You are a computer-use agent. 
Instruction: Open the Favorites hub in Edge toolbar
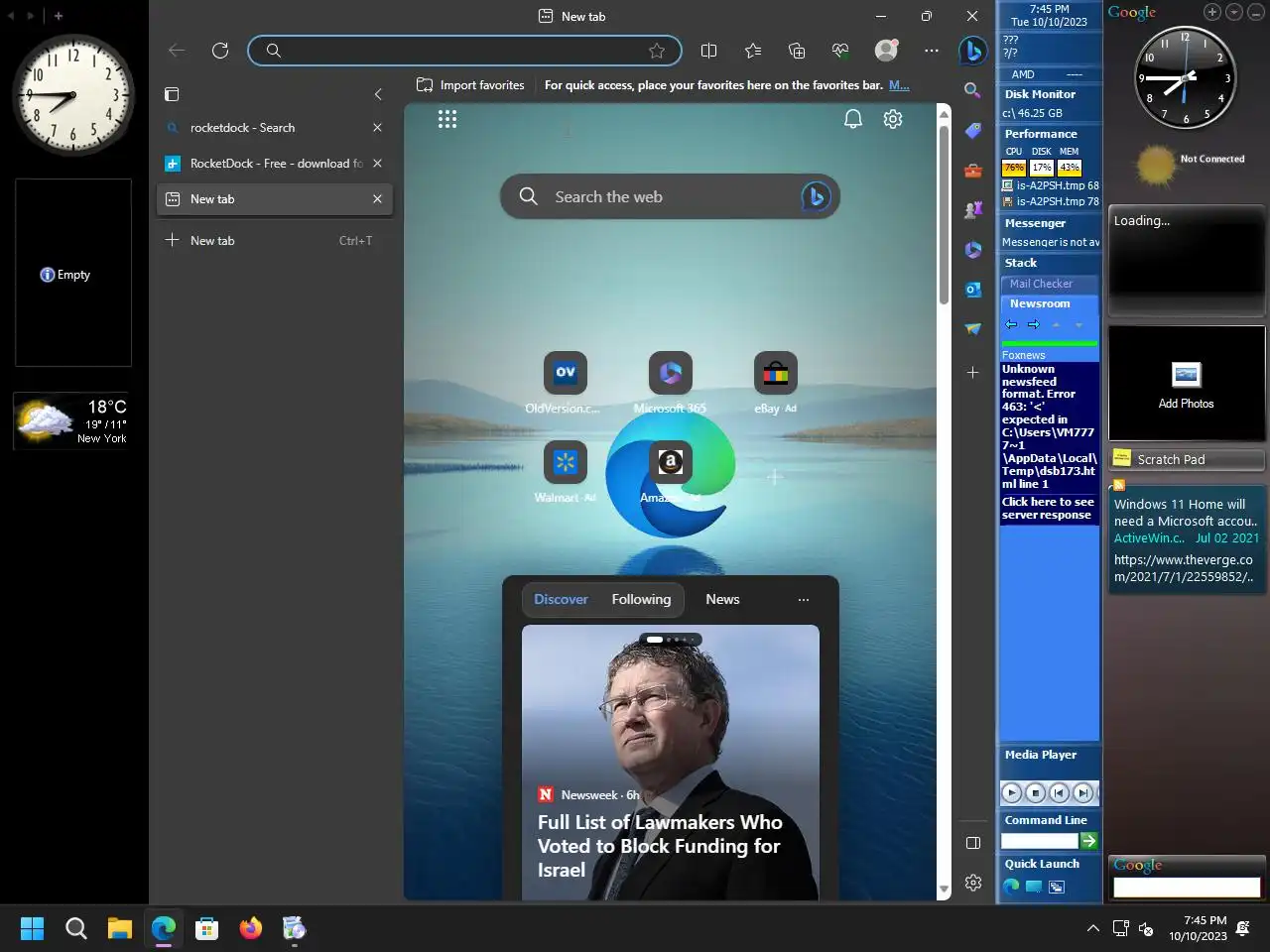753,51
